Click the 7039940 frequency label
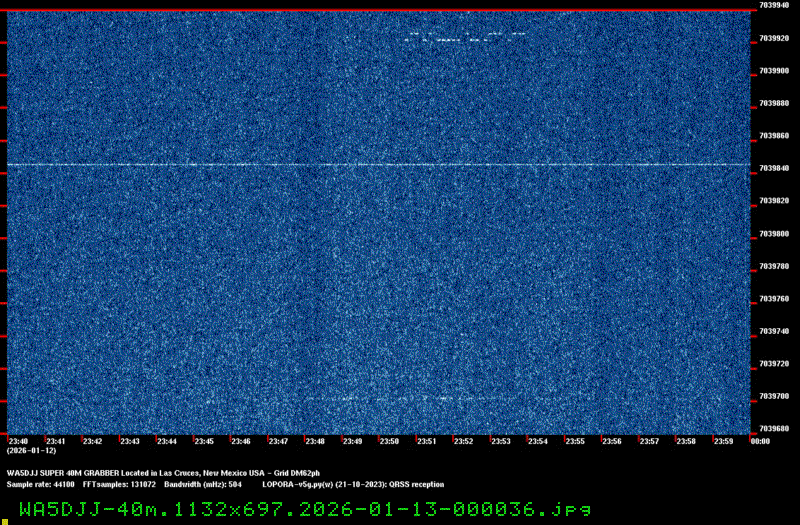This screenshot has height=525, width=800. tap(774, 5)
